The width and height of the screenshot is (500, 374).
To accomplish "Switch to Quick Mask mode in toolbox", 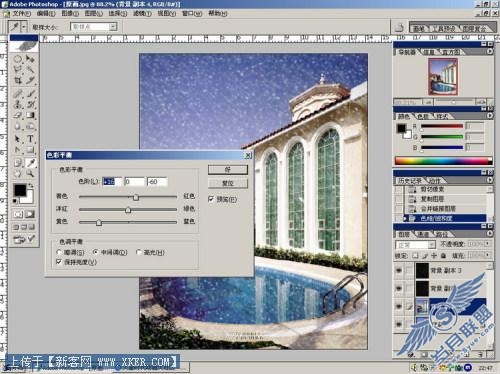I will click(30, 214).
